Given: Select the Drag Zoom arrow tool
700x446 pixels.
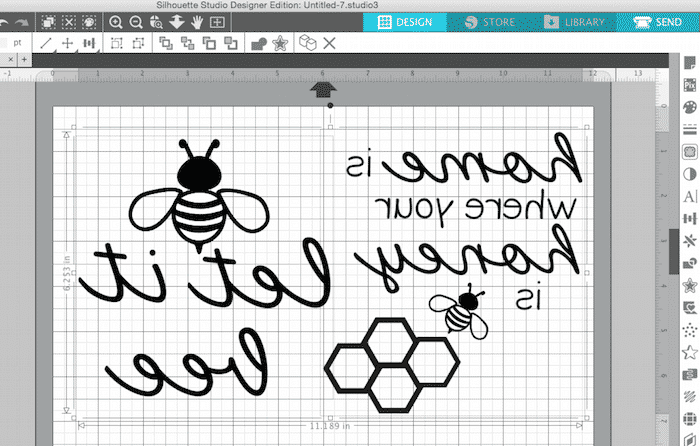Looking at the screenshot, I should [177, 22].
